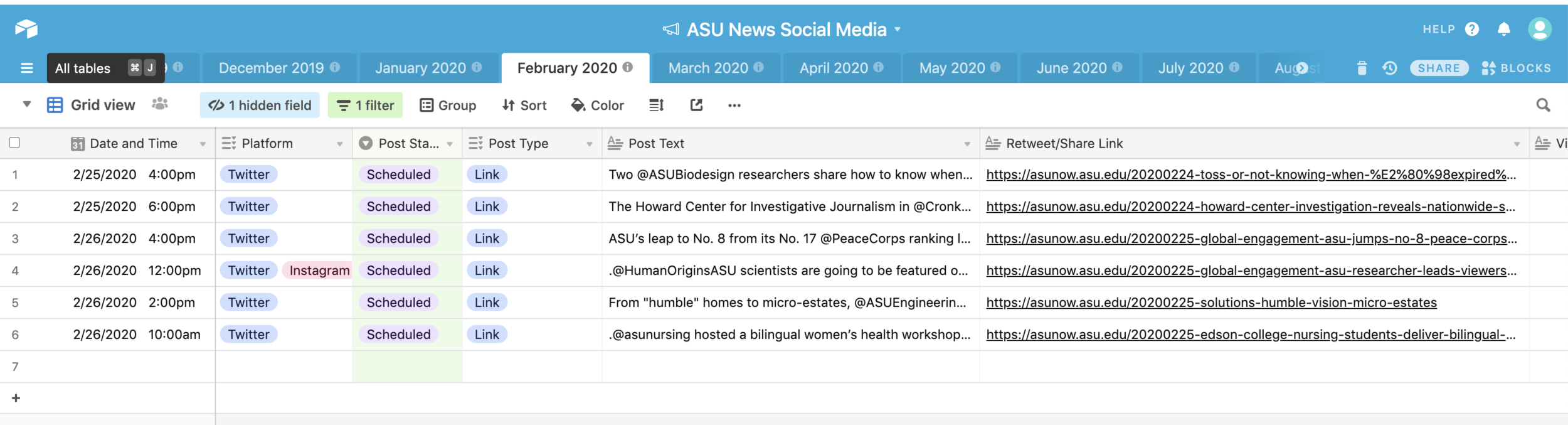Click info icon on April 2020 tab
The image size is (1568, 425).
point(879,67)
